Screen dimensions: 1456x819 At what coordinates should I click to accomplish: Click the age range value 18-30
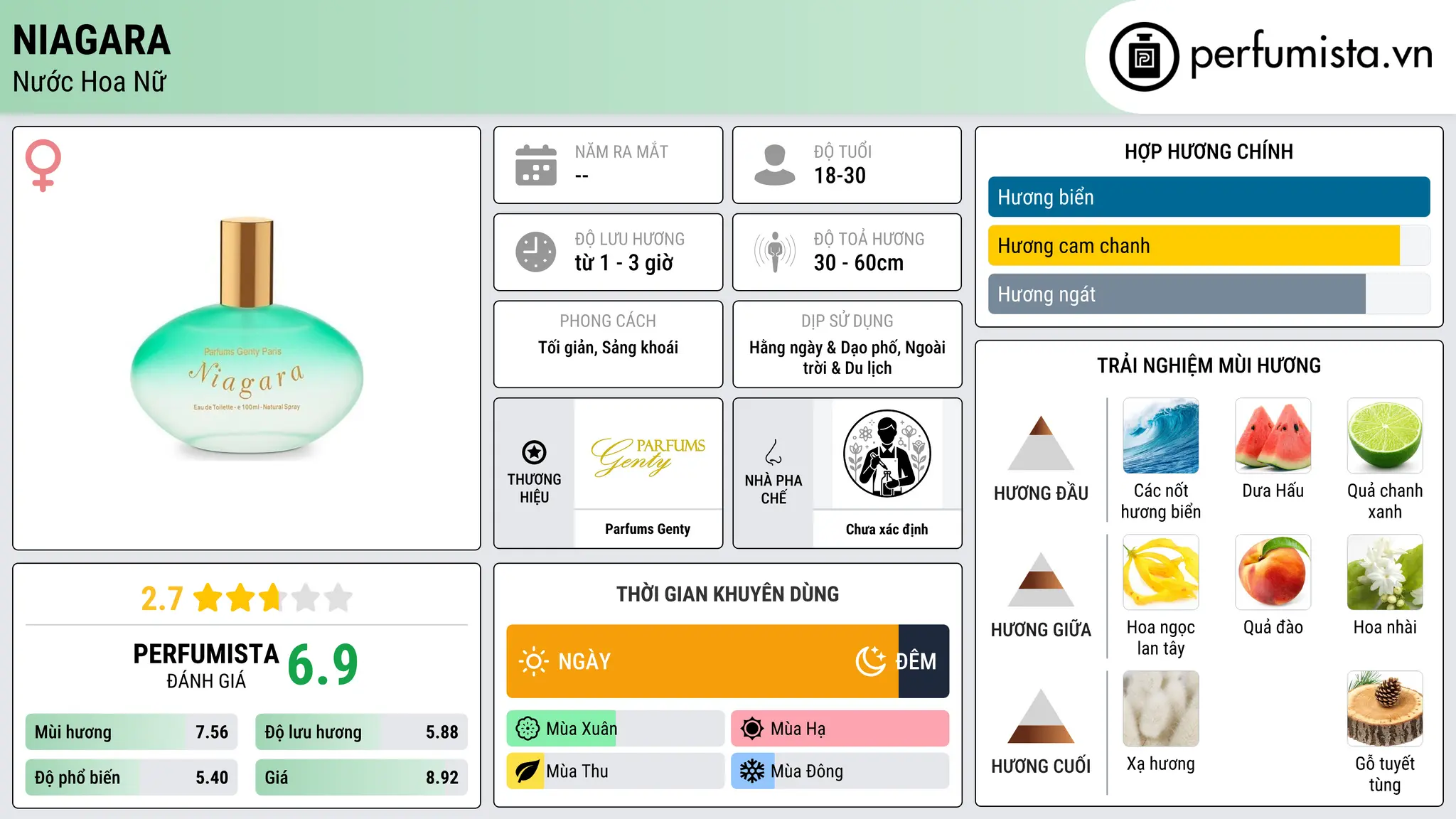840,176
